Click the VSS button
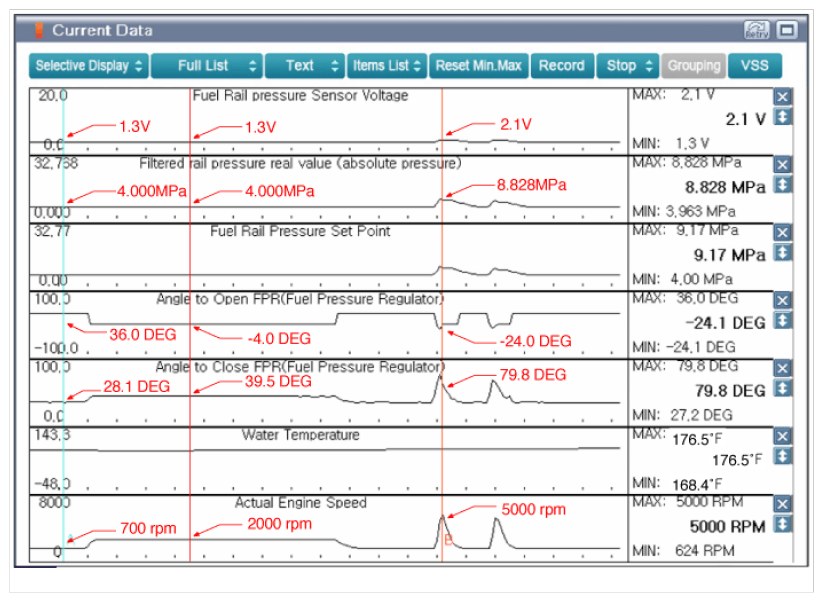Image resolution: width=823 pixels, height=602 pixels. click(755, 66)
